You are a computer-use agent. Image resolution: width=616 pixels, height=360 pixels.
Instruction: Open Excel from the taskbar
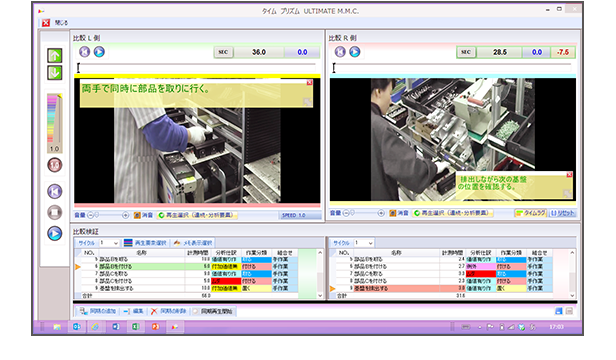pyautogui.click(x=136, y=327)
